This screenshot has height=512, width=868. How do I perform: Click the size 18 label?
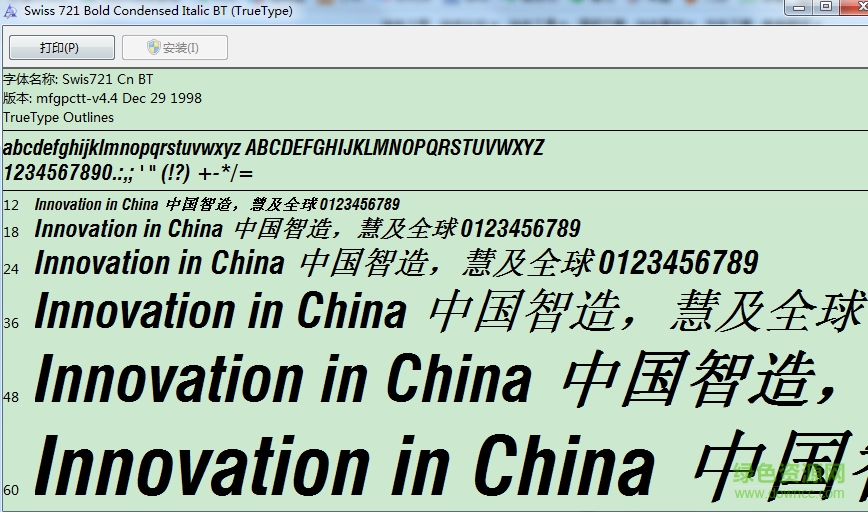point(11,232)
